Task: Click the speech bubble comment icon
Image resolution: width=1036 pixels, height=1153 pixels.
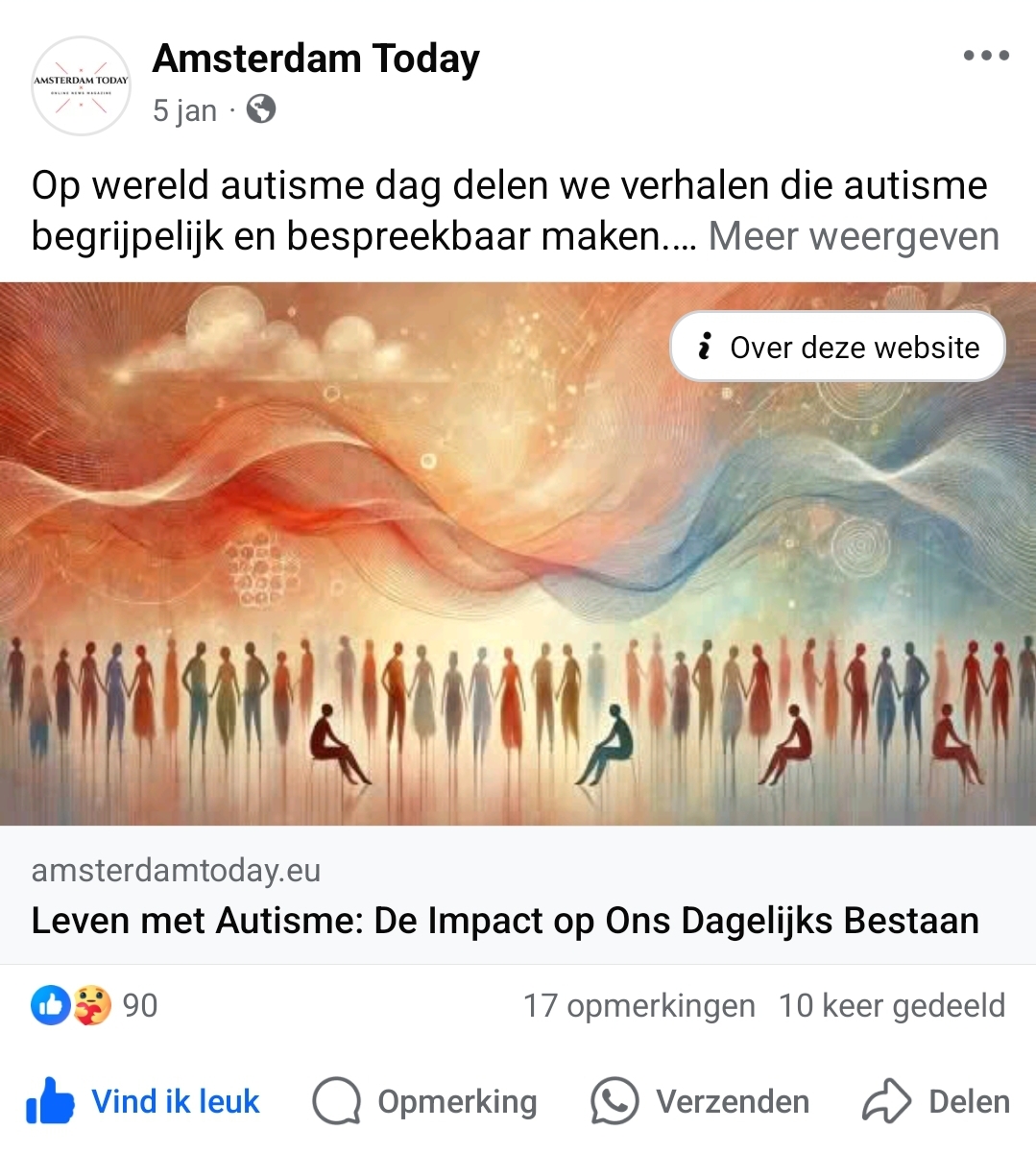Action: coord(337,1101)
